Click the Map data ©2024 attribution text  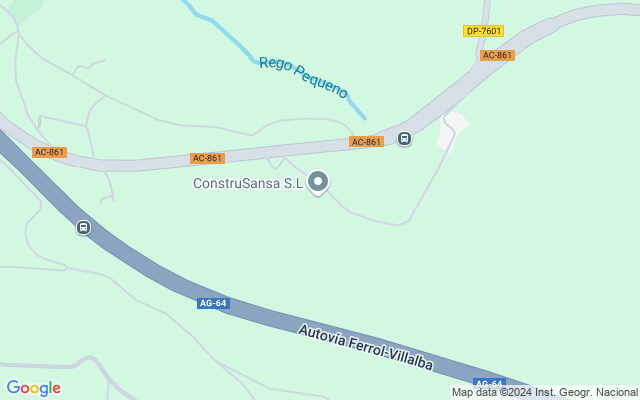[x=492, y=392]
